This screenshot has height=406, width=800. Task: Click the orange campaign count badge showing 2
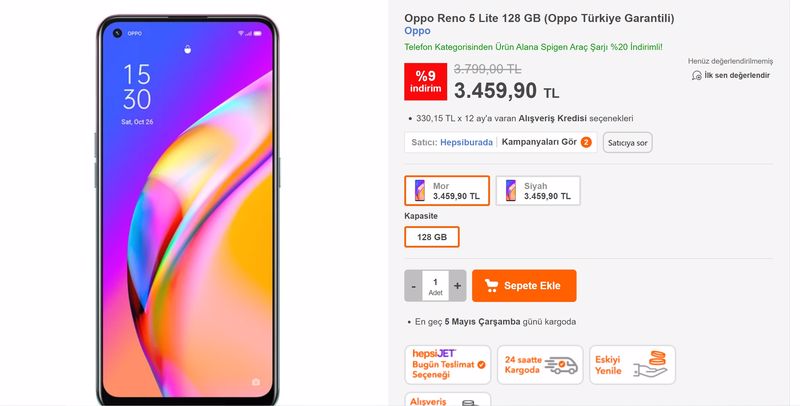pyautogui.click(x=586, y=142)
